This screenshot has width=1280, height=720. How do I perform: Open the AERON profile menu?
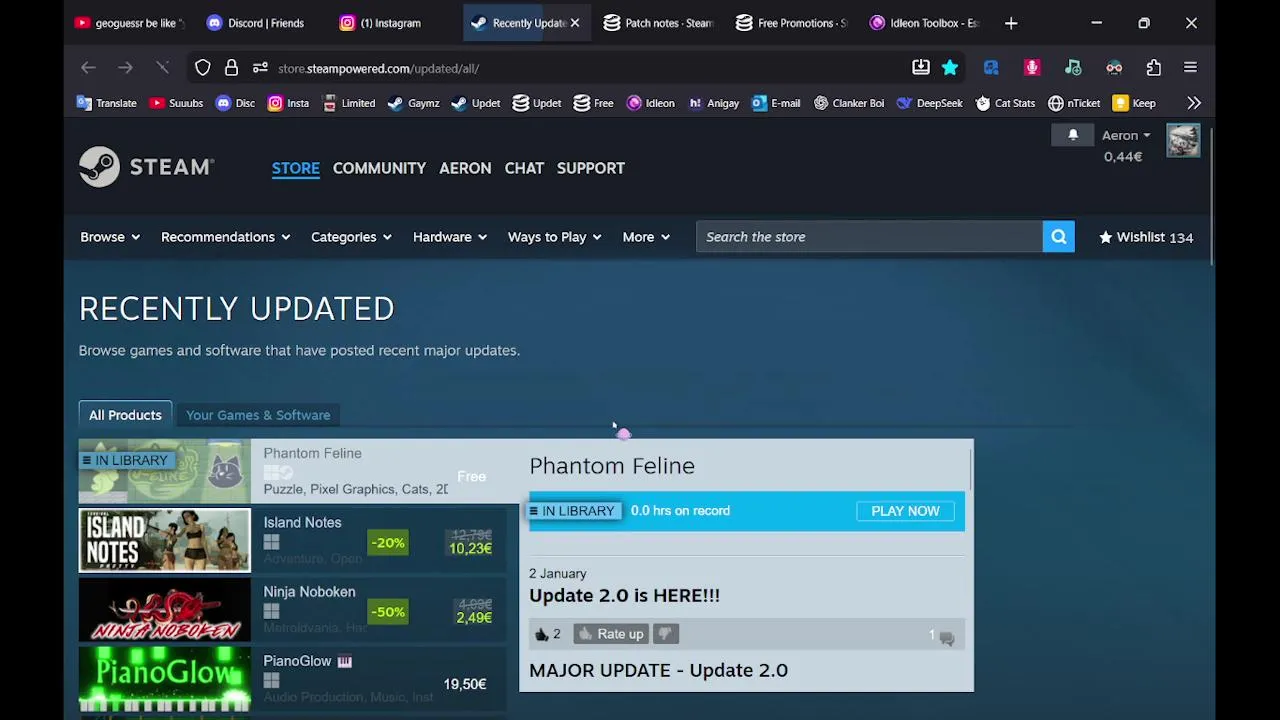(465, 168)
